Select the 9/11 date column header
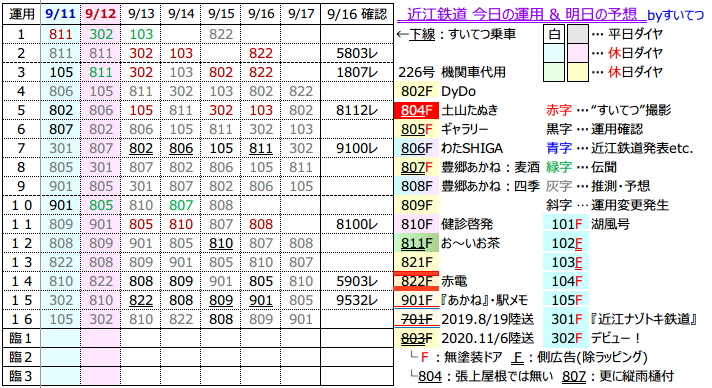Image resolution: width=712 pixels, height=388 pixels. [61, 14]
